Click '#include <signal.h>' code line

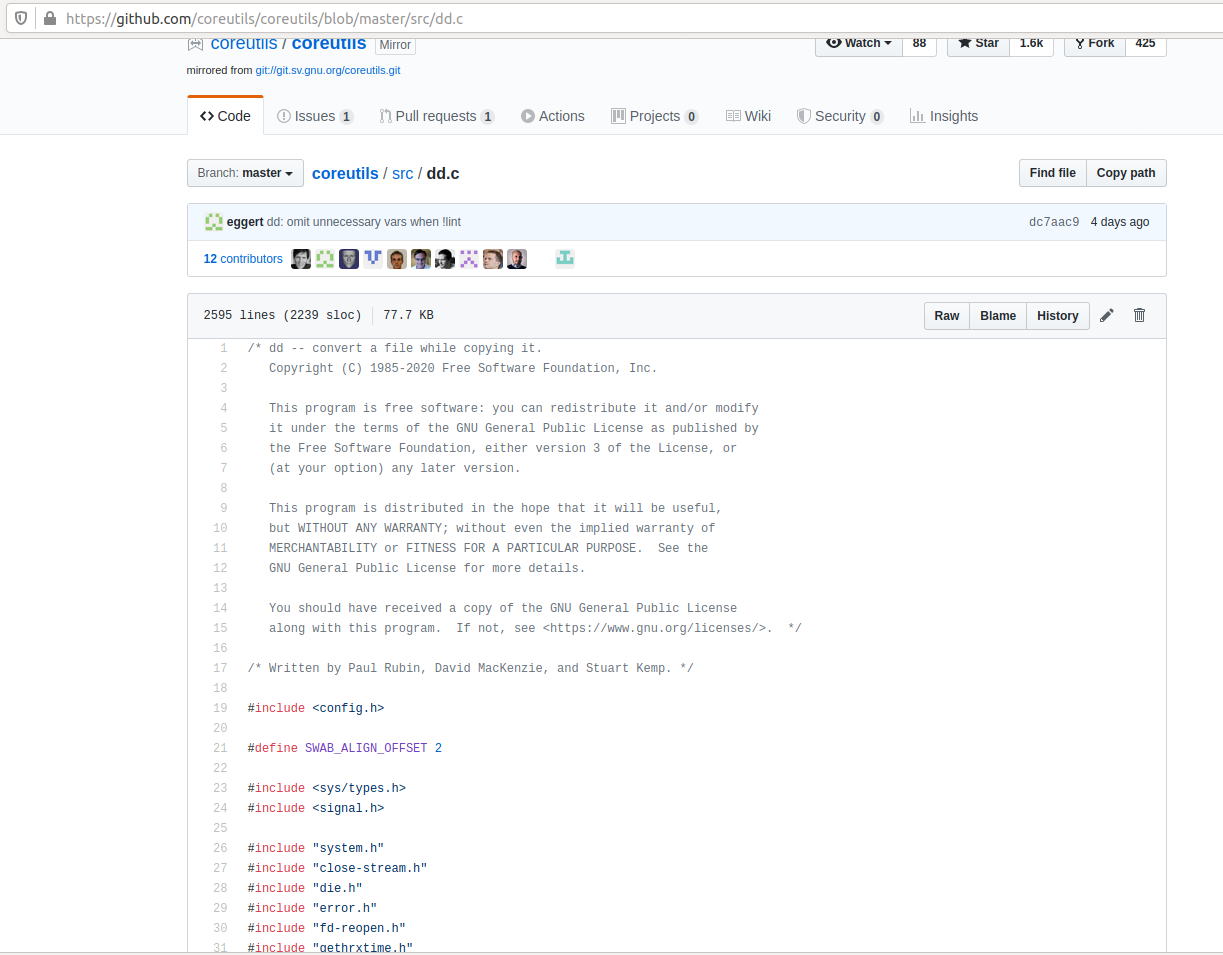pyautogui.click(x=316, y=808)
